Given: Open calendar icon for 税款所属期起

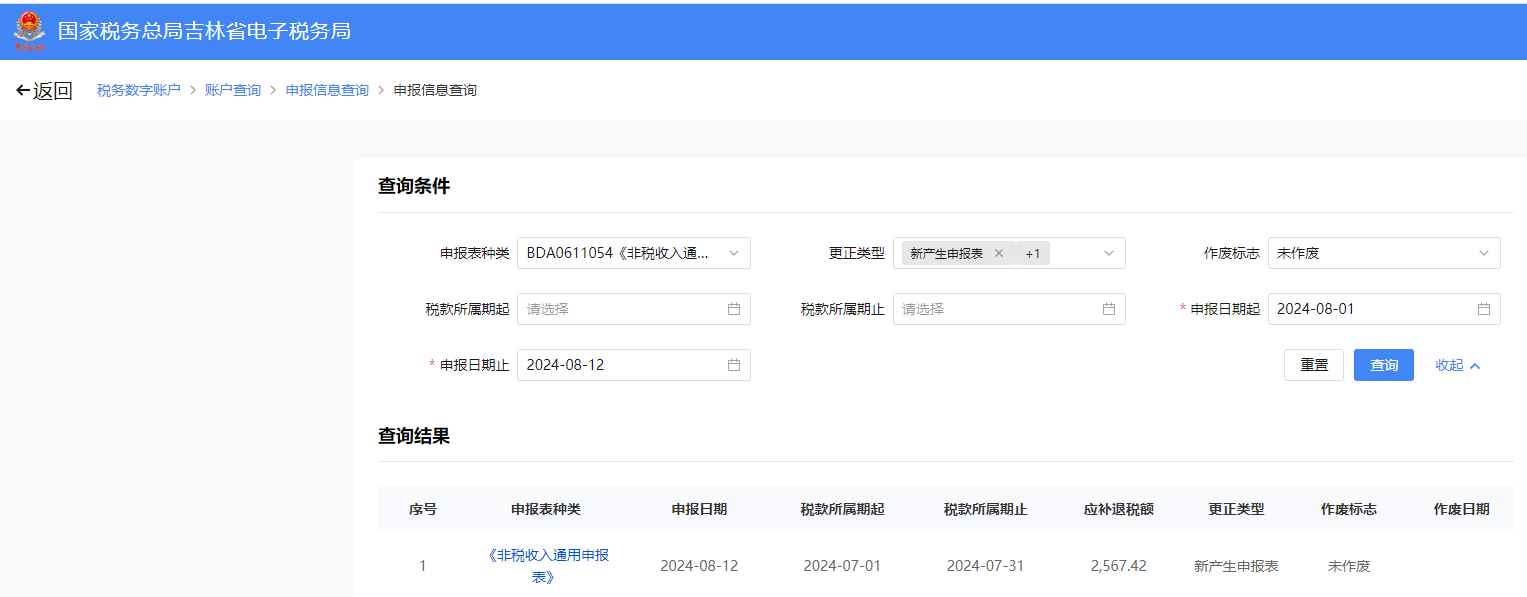Looking at the screenshot, I should (734, 309).
